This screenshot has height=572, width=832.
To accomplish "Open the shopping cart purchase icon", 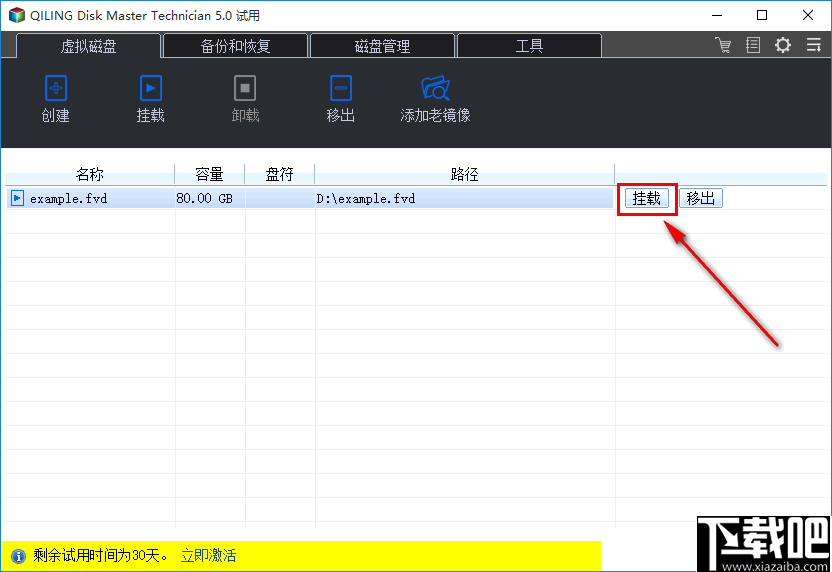I will (x=723, y=45).
